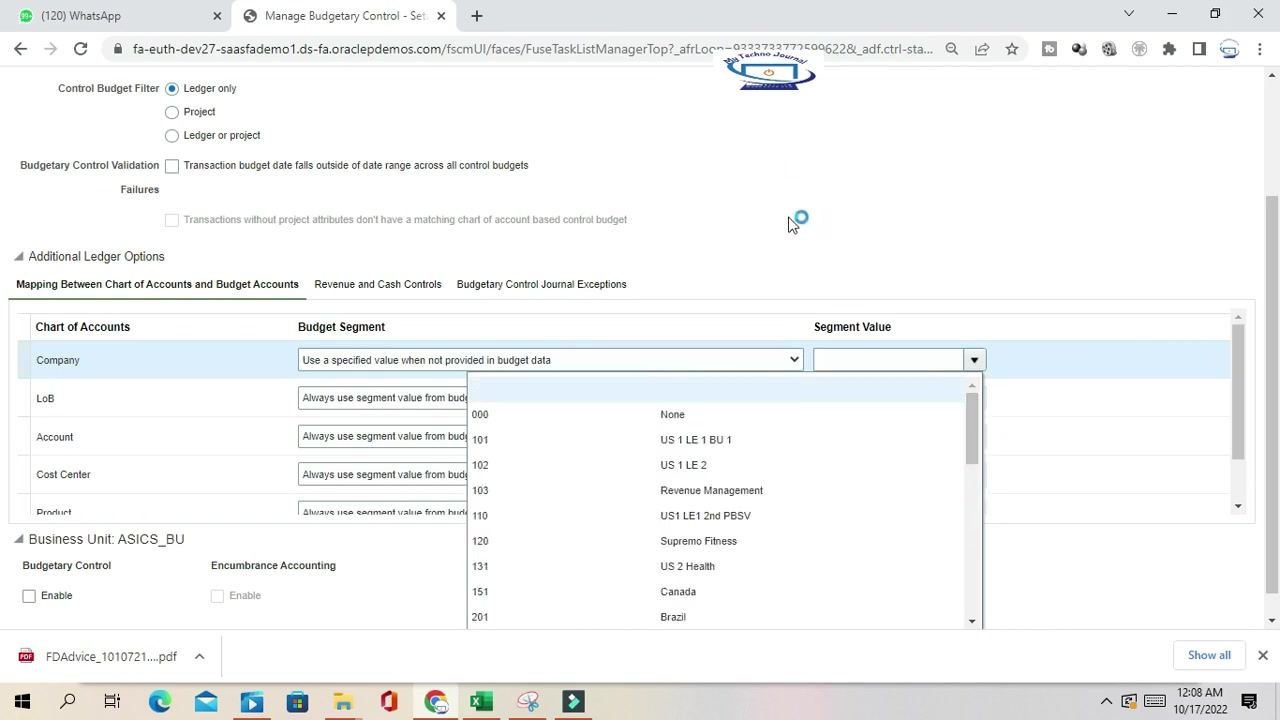
Task: Show hidden system tray icons
Action: click(x=1106, y=701)
